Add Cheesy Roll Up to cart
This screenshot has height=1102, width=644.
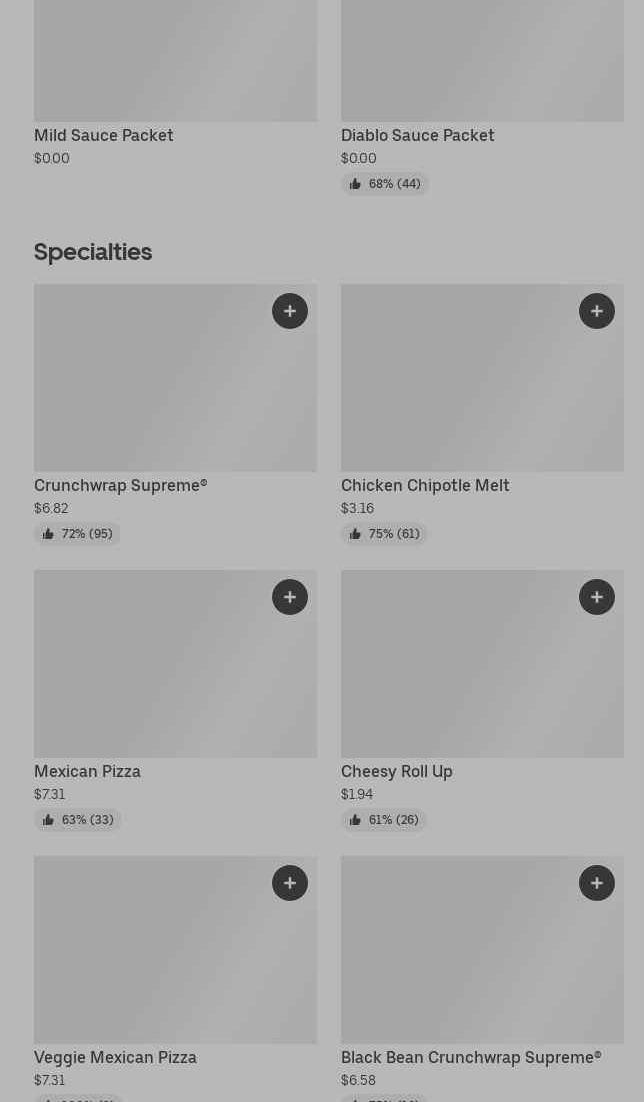coord(597,597)
